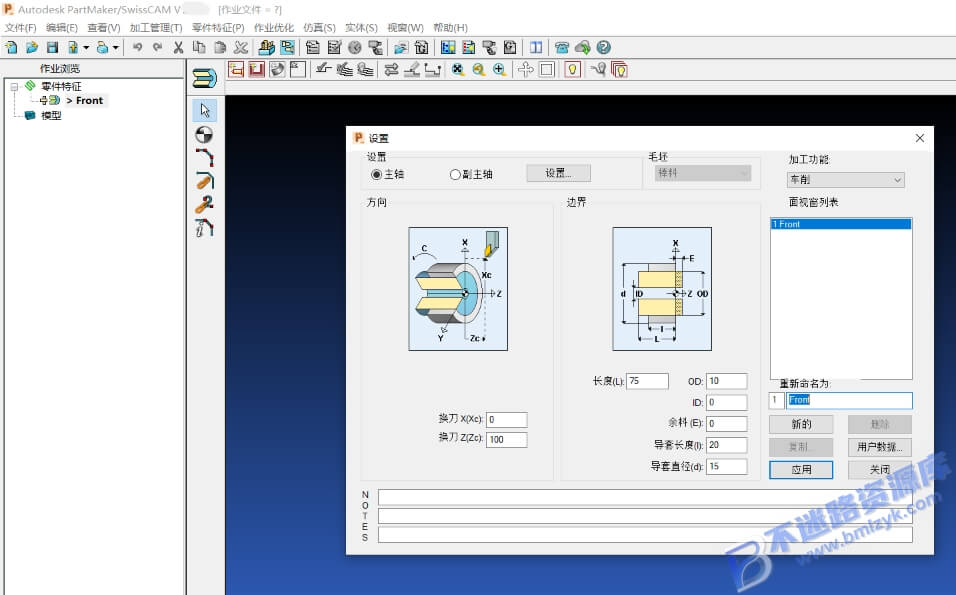The width and height of the screenshot is (956, 595).
Task: Close the 设置 dialog with X
Action: point(920,138)
